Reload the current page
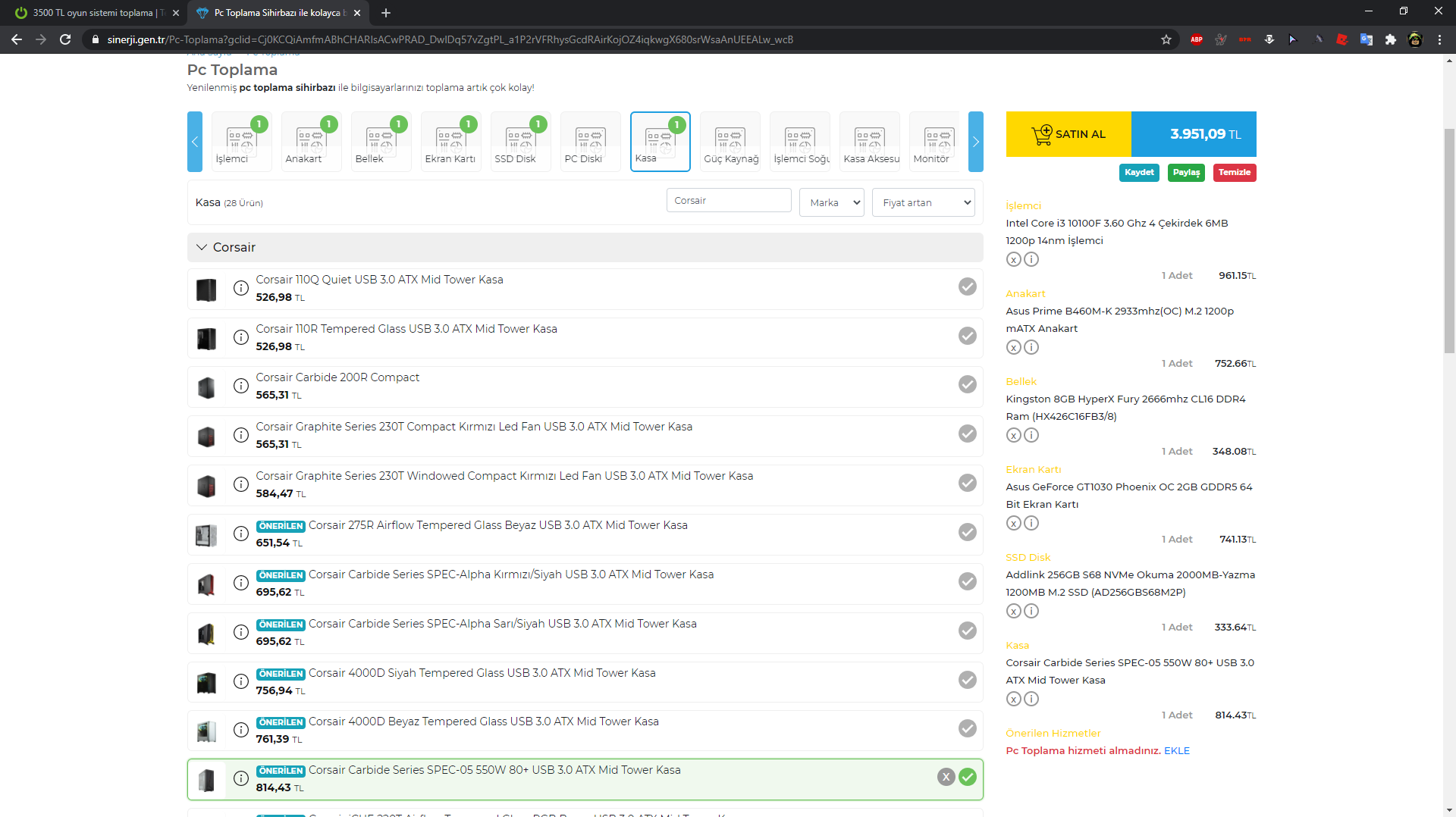This screenshot has width=1456, height=817. pyautogui.click(x=65, y=39)
